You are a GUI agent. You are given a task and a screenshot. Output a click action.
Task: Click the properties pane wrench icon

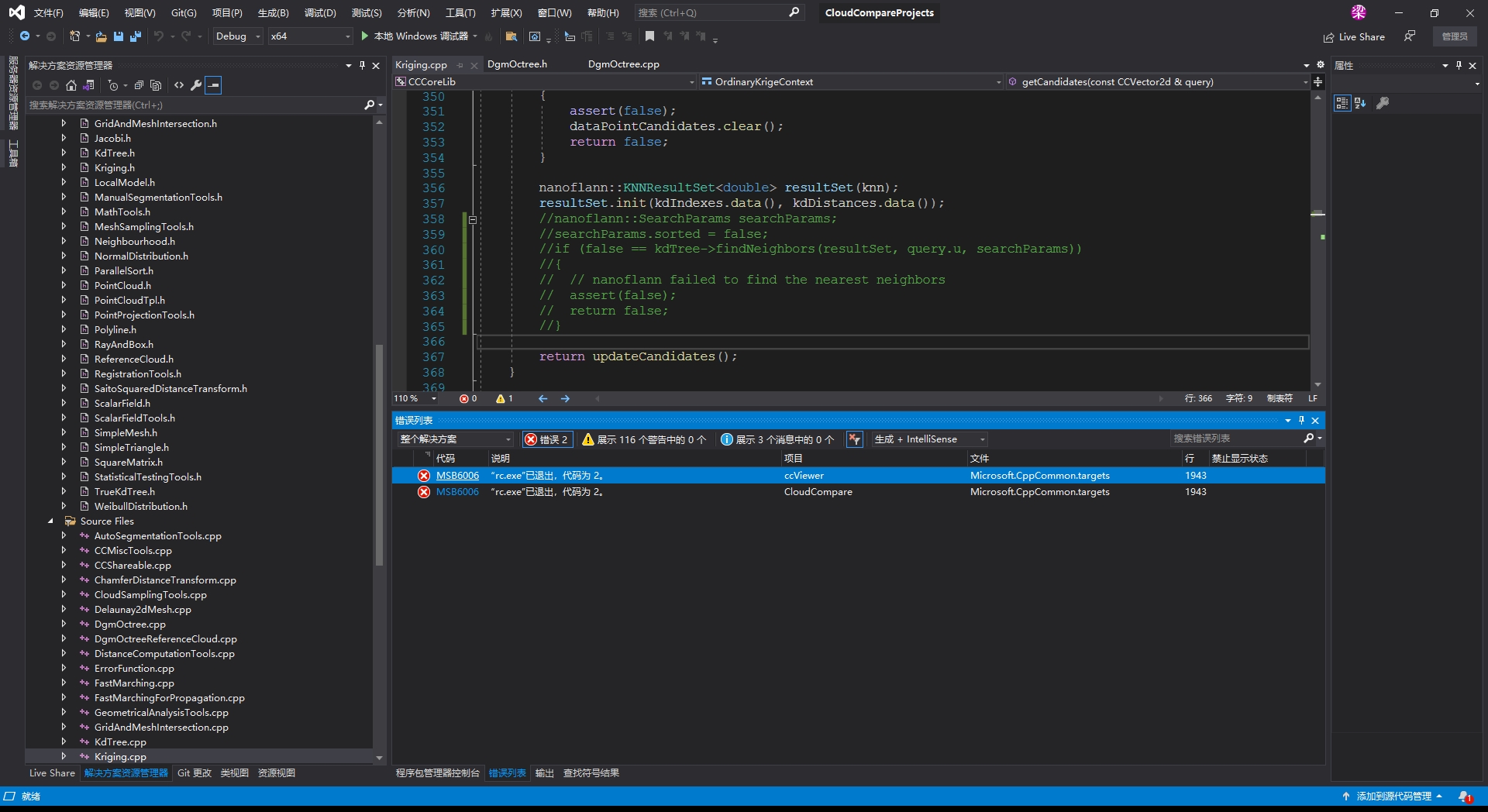pos(1383,103)
